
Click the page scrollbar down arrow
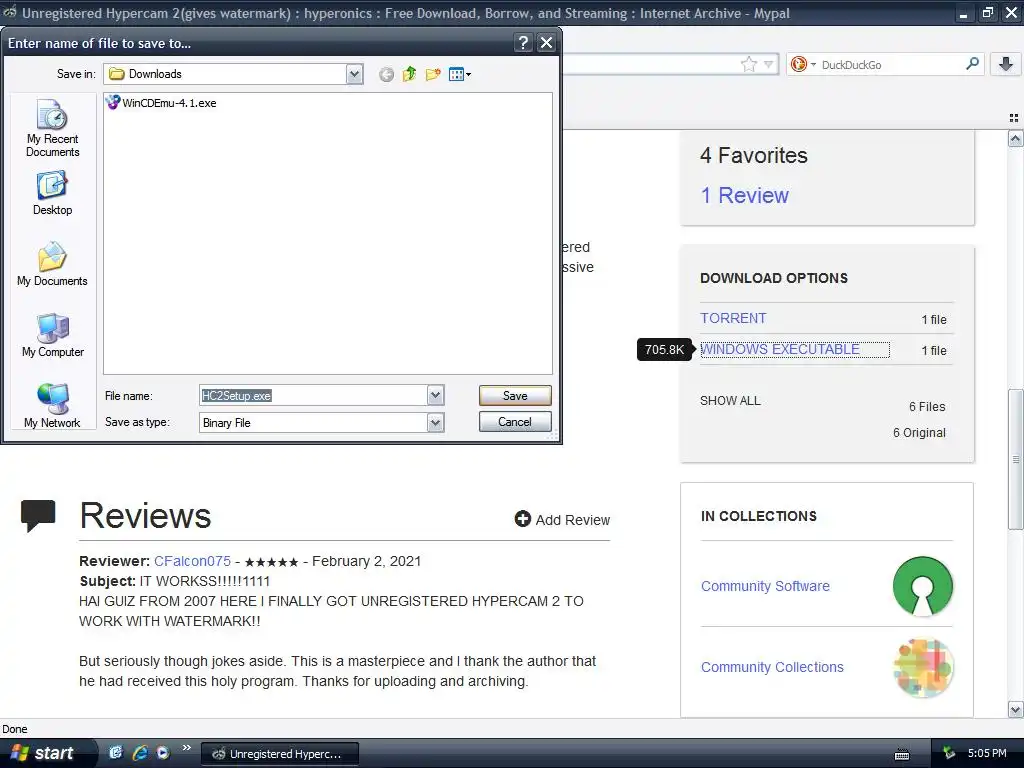pos(1015,709)
